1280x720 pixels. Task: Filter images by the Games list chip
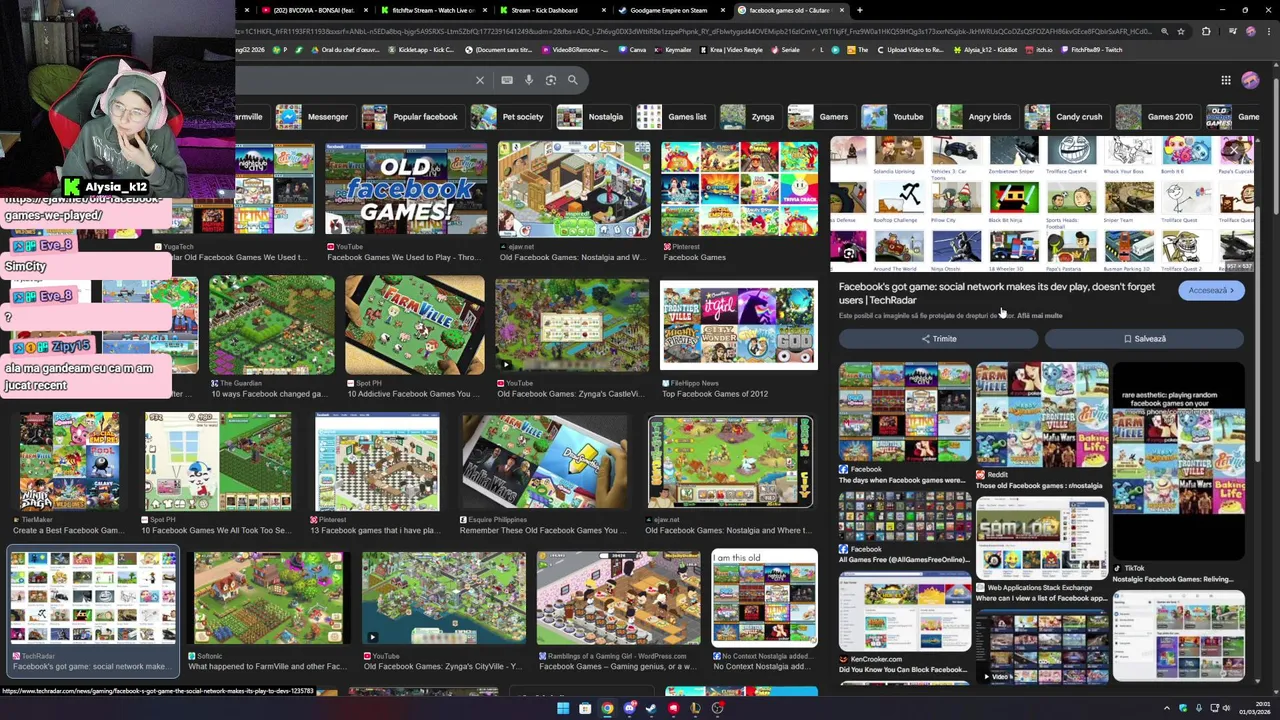(674, 117)
